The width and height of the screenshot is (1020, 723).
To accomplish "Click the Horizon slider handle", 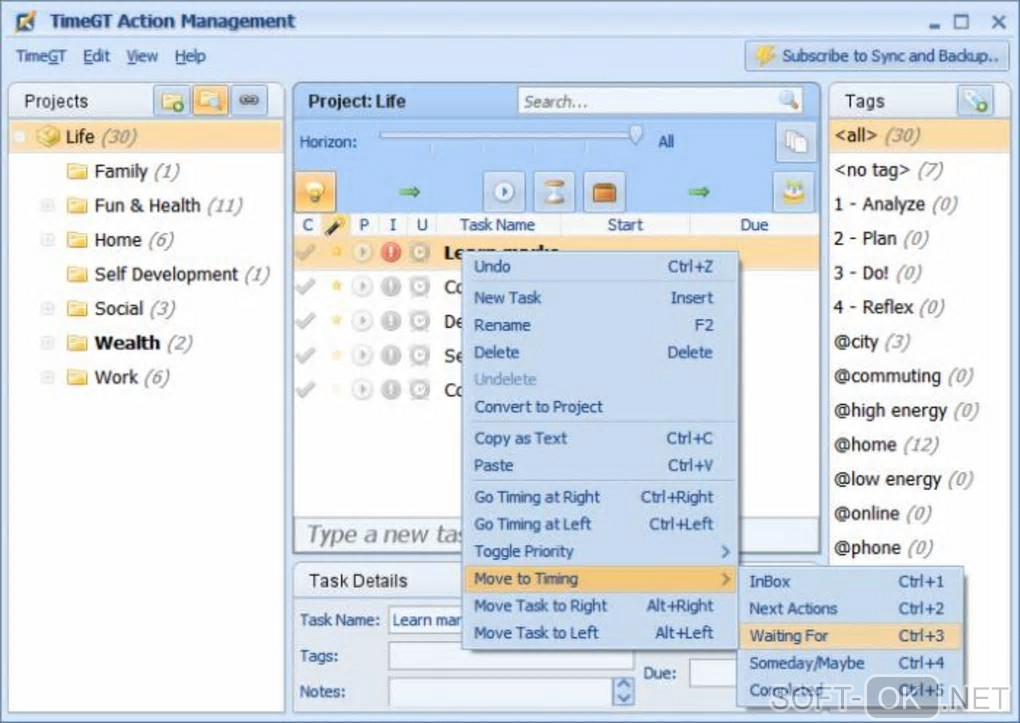I will (636, 135).
